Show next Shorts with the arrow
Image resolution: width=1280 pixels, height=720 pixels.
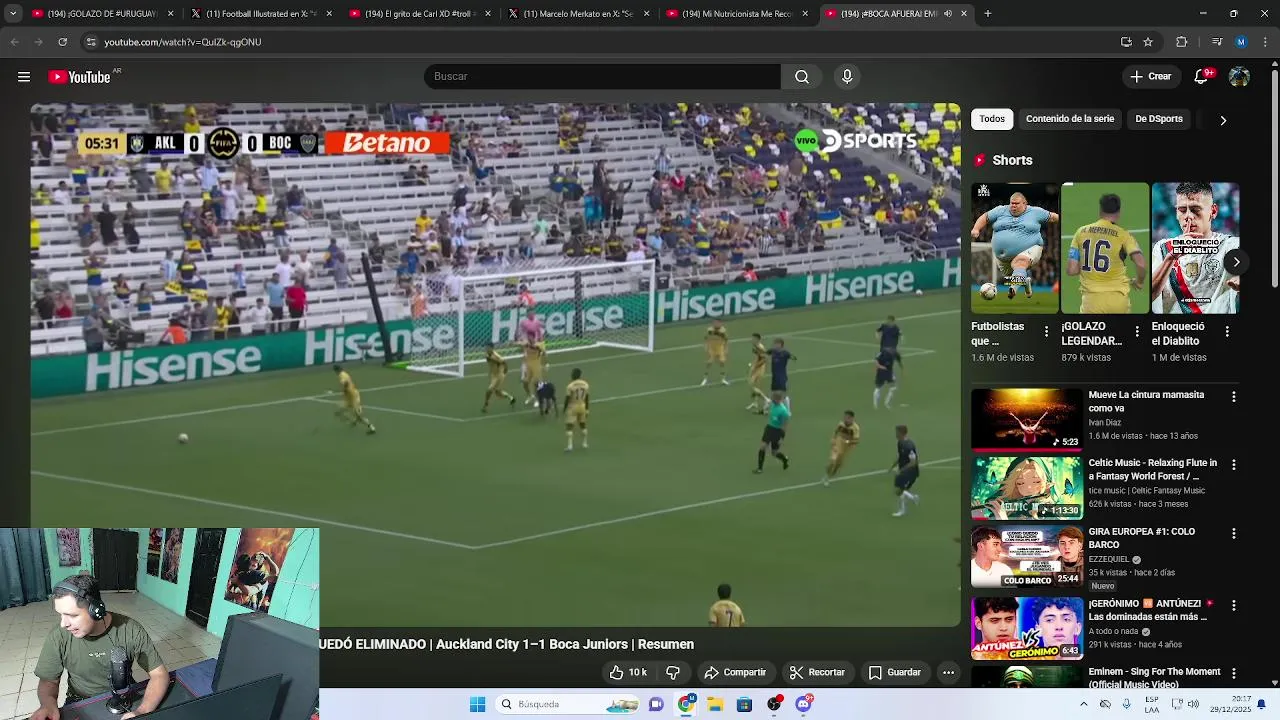[x=1236, y=262]
